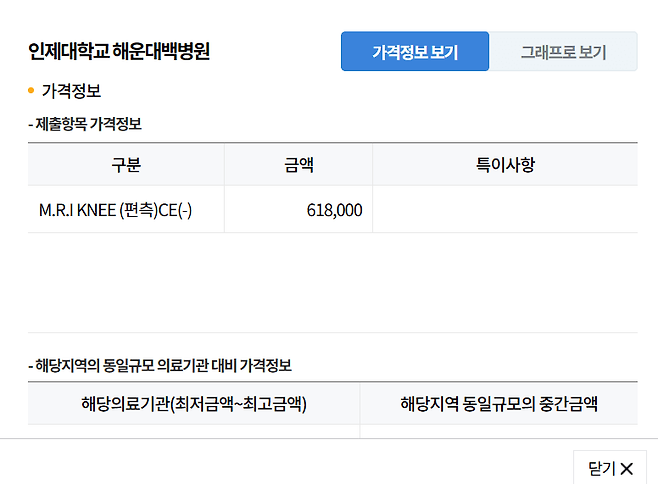Select the 금액 column header
The height and width of the screenshot is (484, 658).
[x=299, y=165]
